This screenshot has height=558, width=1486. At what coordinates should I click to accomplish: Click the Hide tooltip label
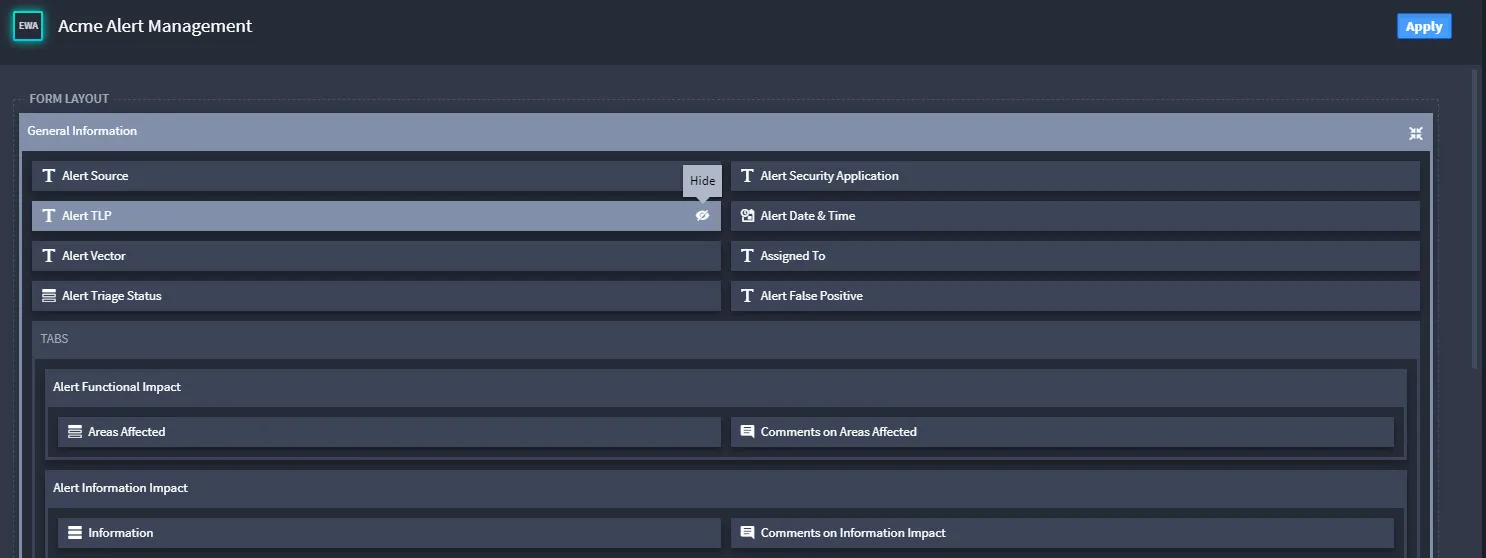[703, 181]
